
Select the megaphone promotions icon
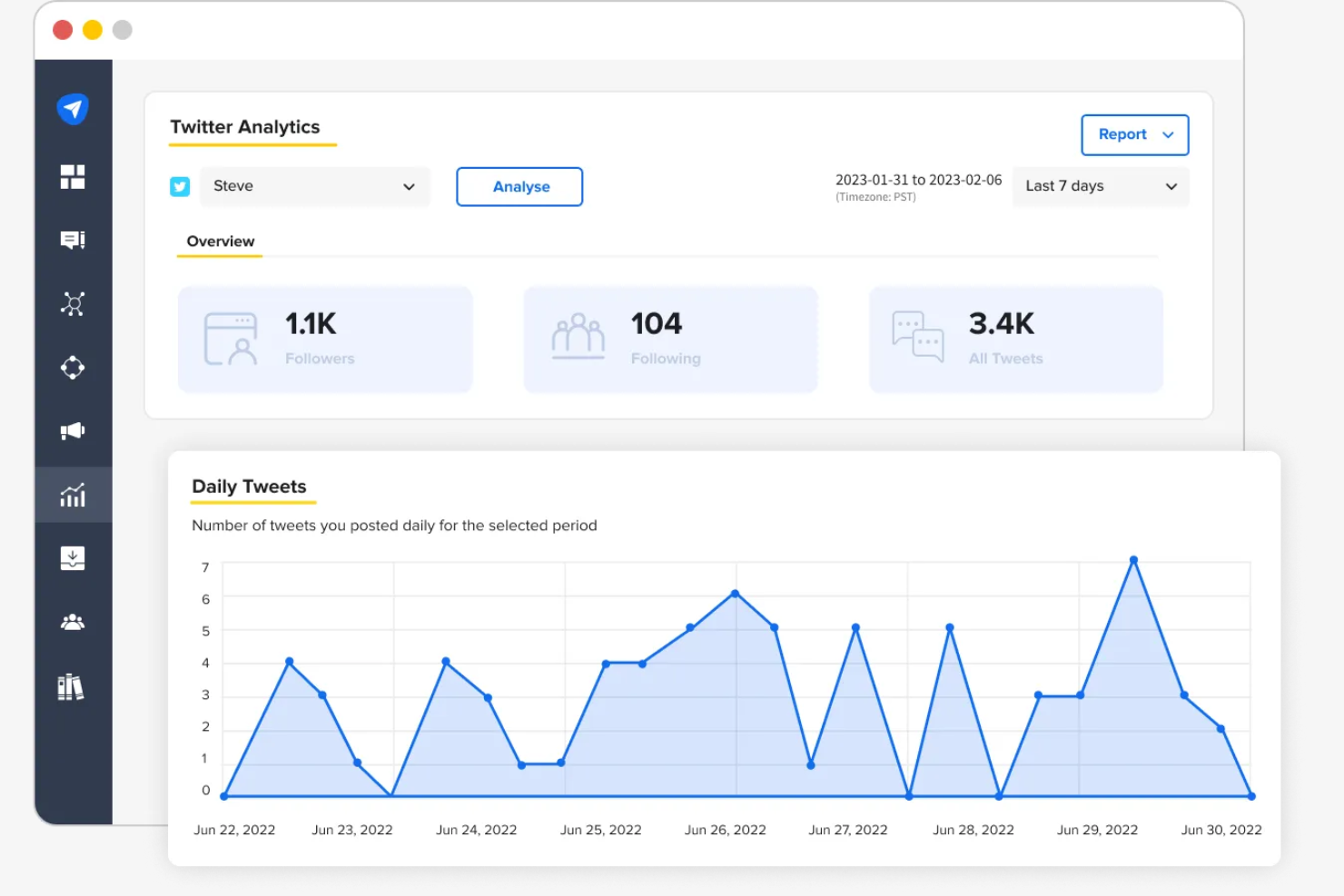73,430
